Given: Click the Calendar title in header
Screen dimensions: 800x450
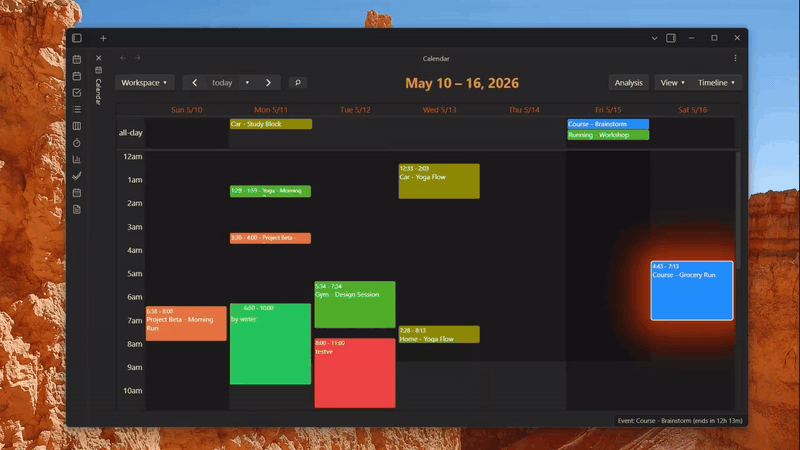Looking at the screenshot, I should [436, 59].
